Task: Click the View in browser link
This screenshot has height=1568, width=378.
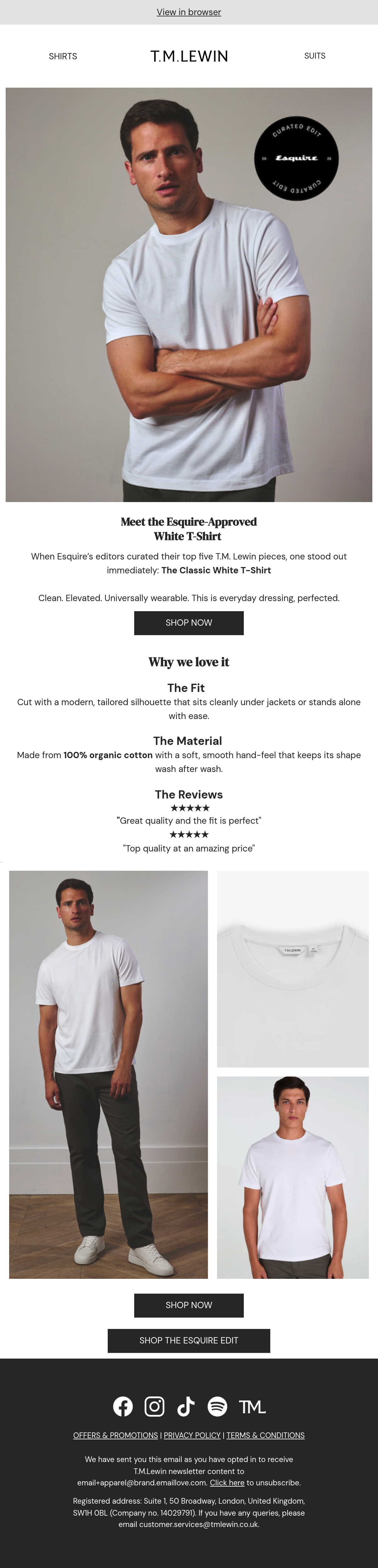Action: pos(189,12)
